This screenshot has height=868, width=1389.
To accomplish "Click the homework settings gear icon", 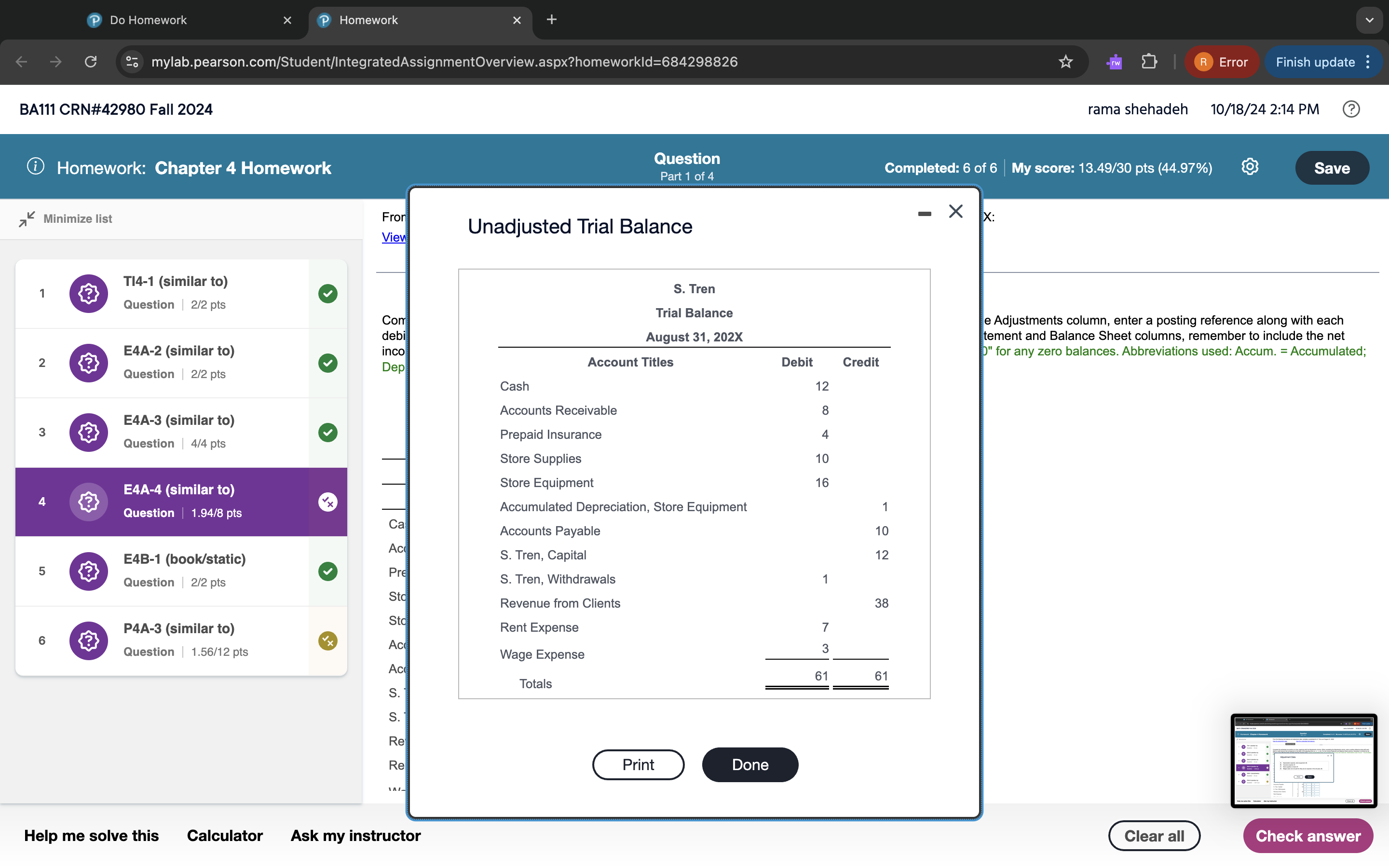I will [x=1250, y=167].
